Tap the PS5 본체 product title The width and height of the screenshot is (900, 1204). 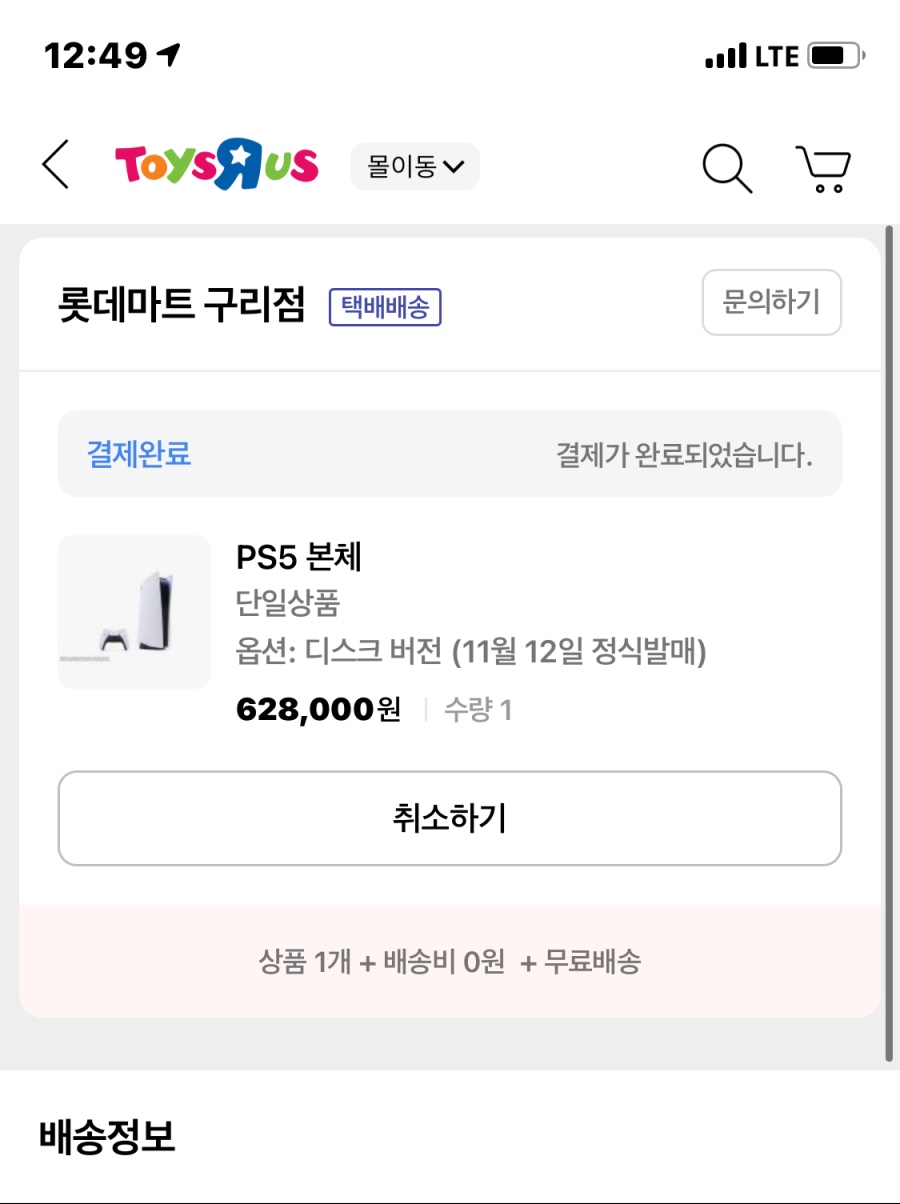coord(298,557)
